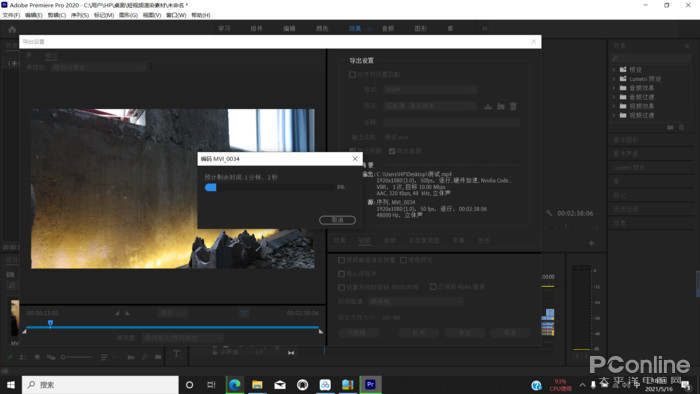Expand the Video Effects folder

click(x=614, y=106)
